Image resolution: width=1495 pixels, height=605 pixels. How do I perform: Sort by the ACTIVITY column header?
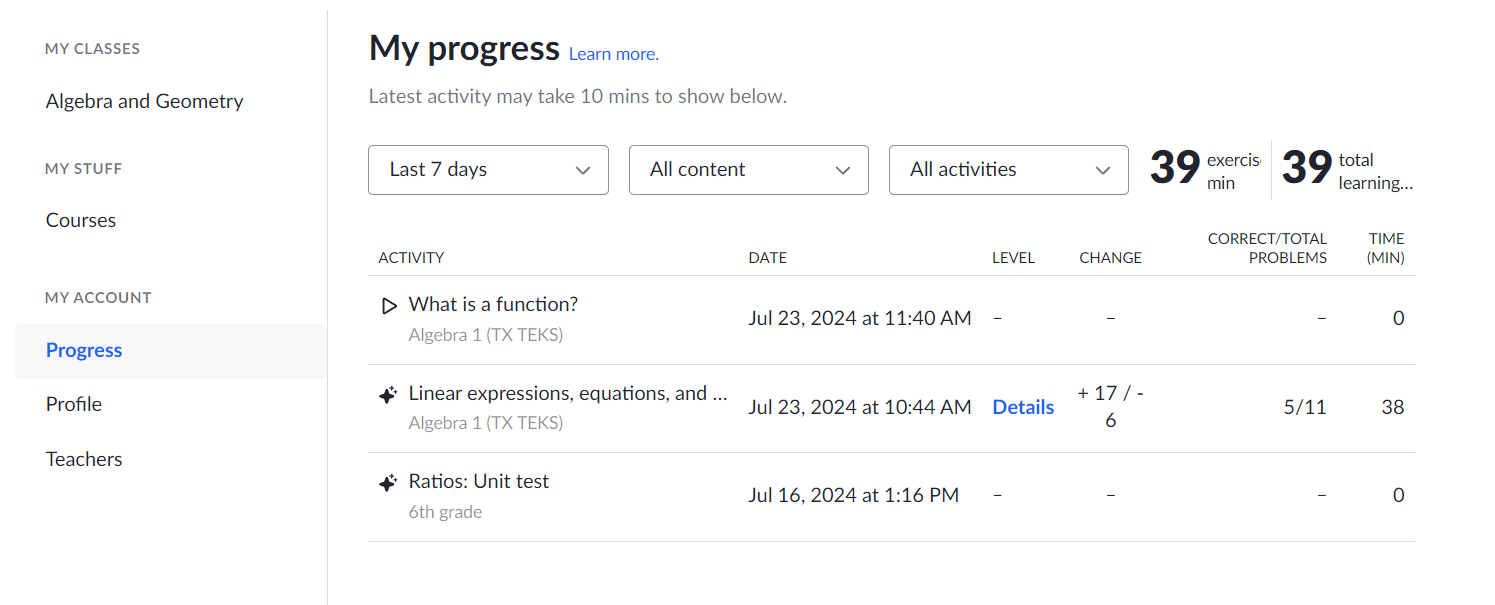pyautogui.click(x=411, y=257)
